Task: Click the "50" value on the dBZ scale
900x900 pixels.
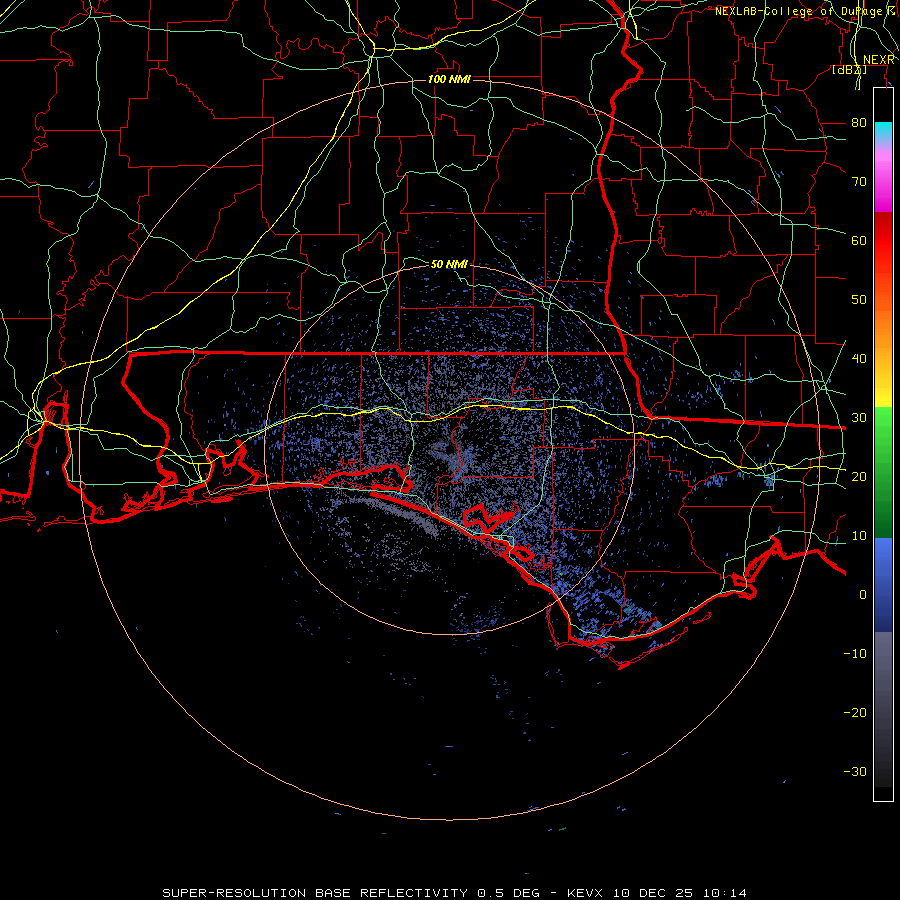Action: pos(859,300)
